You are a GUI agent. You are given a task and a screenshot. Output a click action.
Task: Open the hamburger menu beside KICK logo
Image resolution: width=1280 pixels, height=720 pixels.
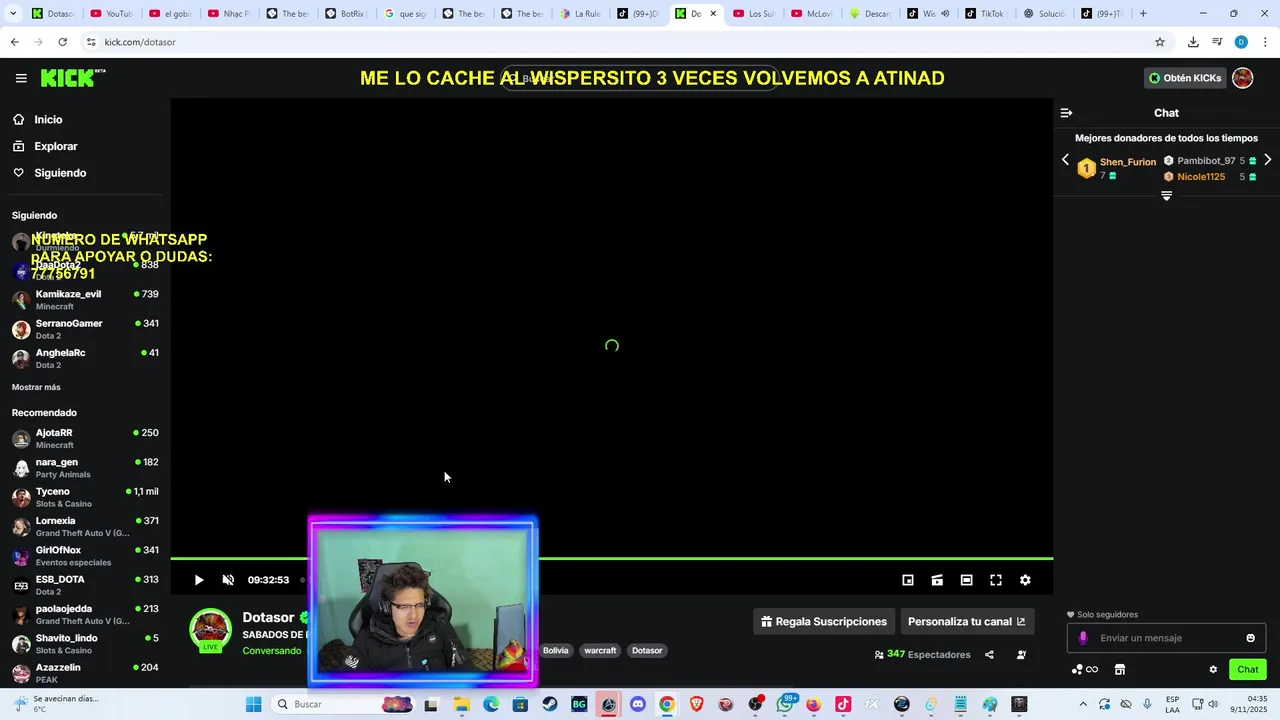[x=21, y=78]
